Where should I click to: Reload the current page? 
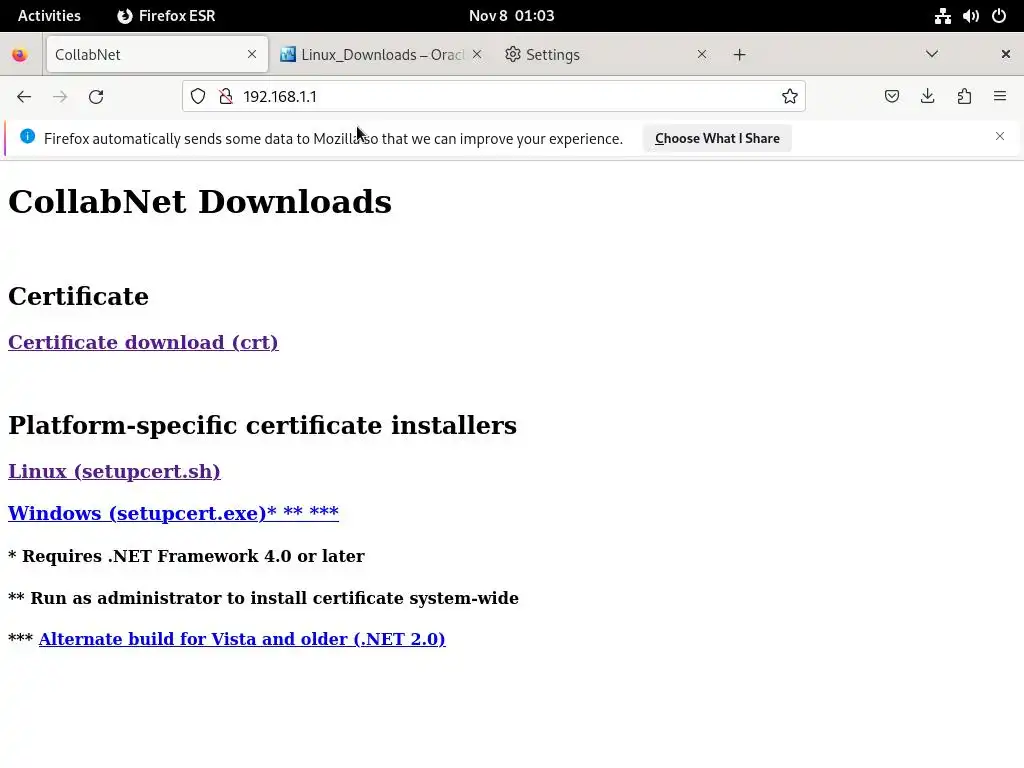pos(96,97)
